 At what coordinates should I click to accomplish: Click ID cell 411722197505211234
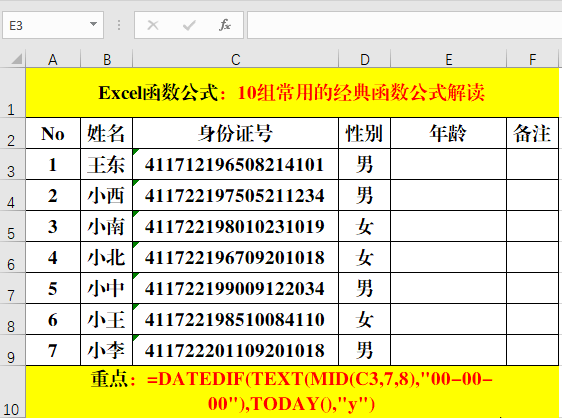click(235, 195)
